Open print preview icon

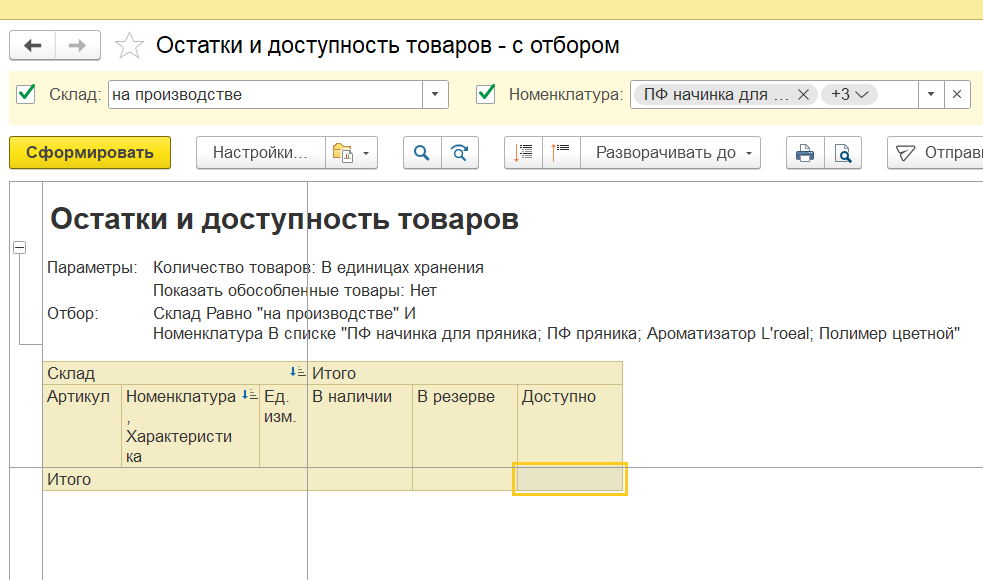(x=843, y=153)
